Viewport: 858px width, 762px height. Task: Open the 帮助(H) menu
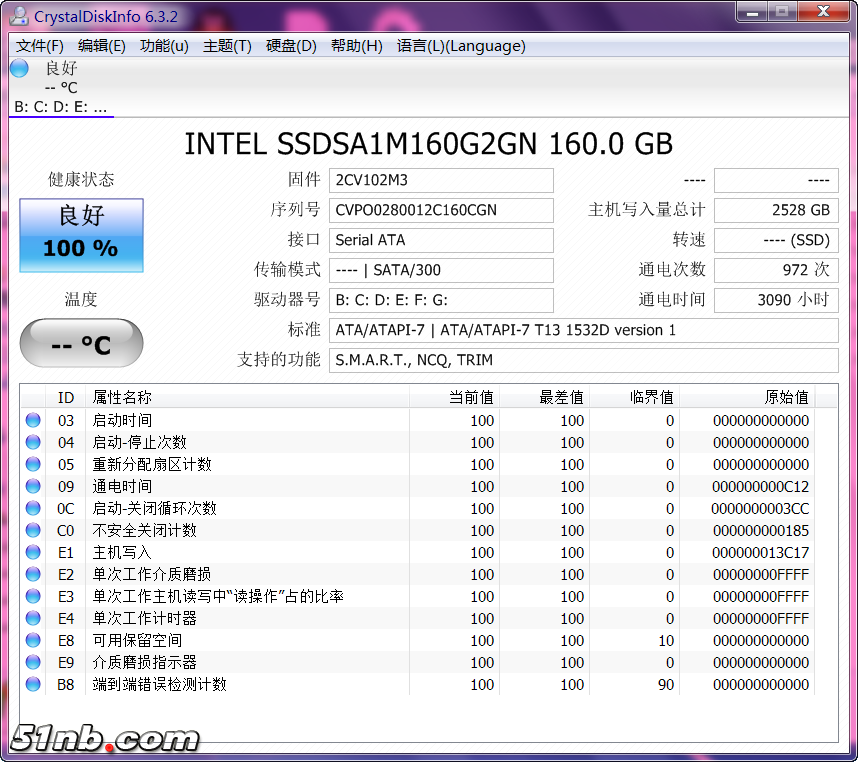[357, 46]
